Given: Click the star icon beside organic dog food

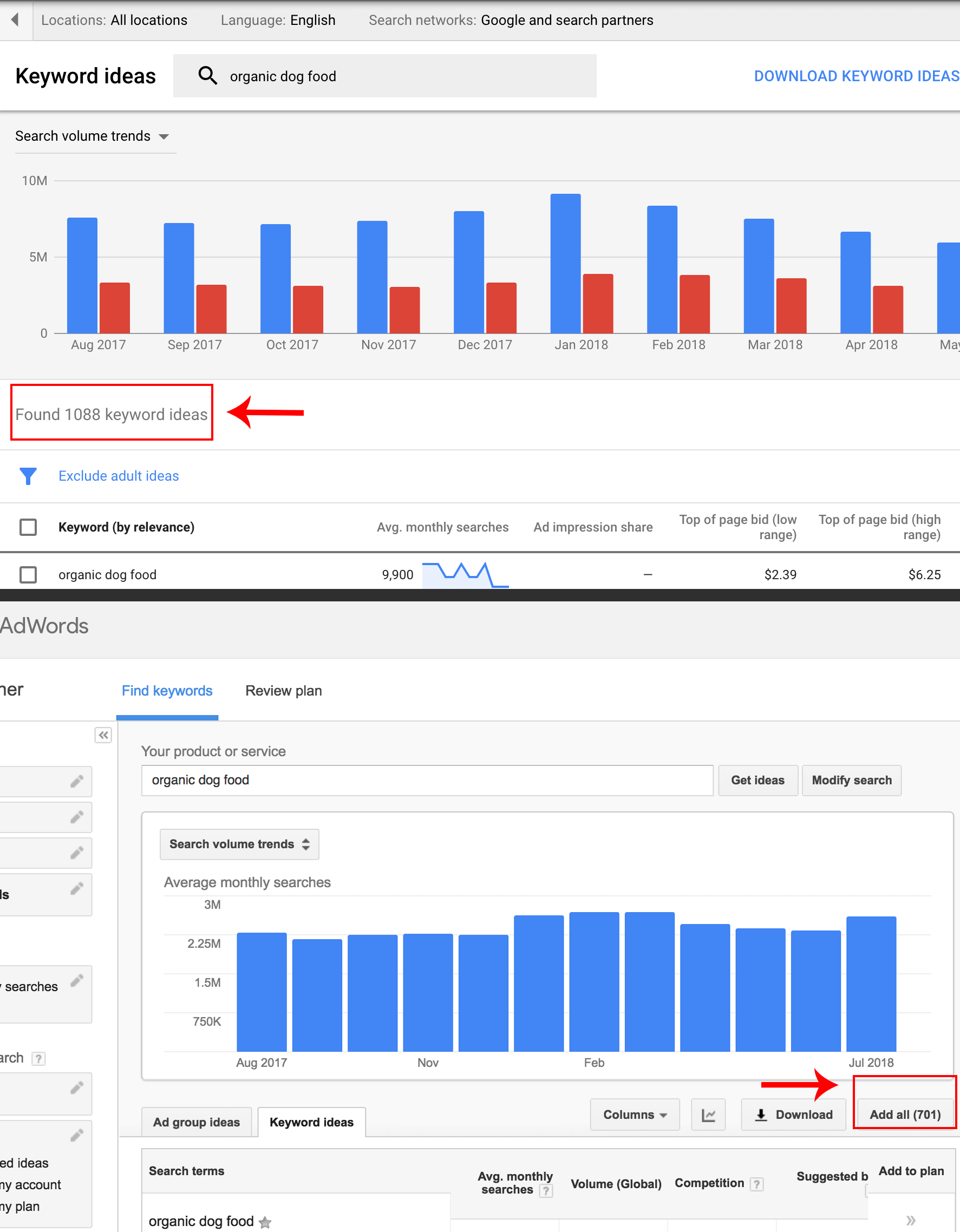Looking at the screenshot, I should (265, 1222).
